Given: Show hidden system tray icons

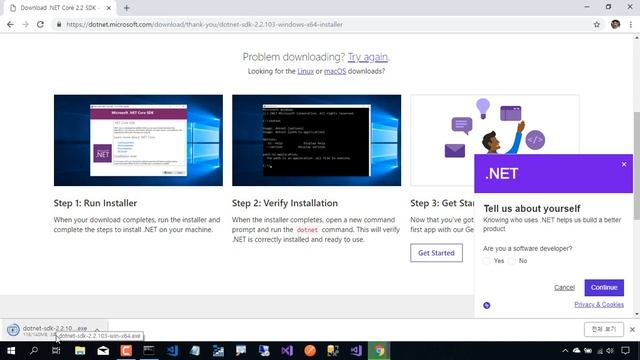Looking at the screenshot, I should 565,351.
